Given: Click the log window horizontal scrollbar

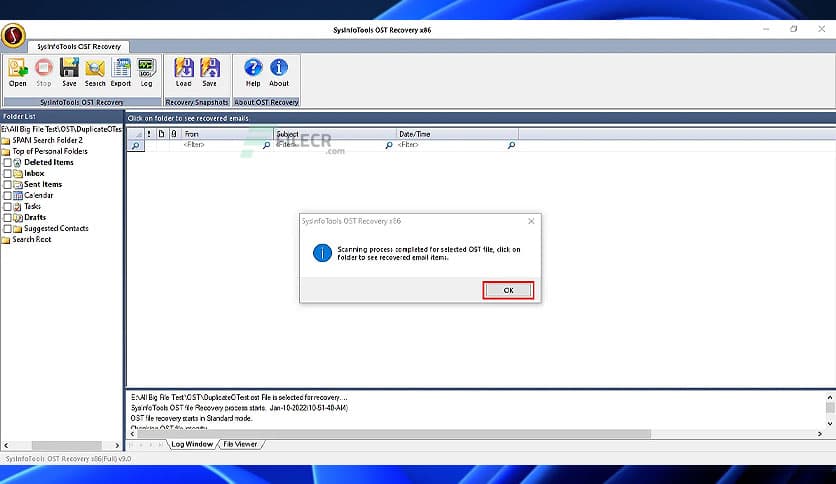Looking at the screenshot, I should coord(393,434).
